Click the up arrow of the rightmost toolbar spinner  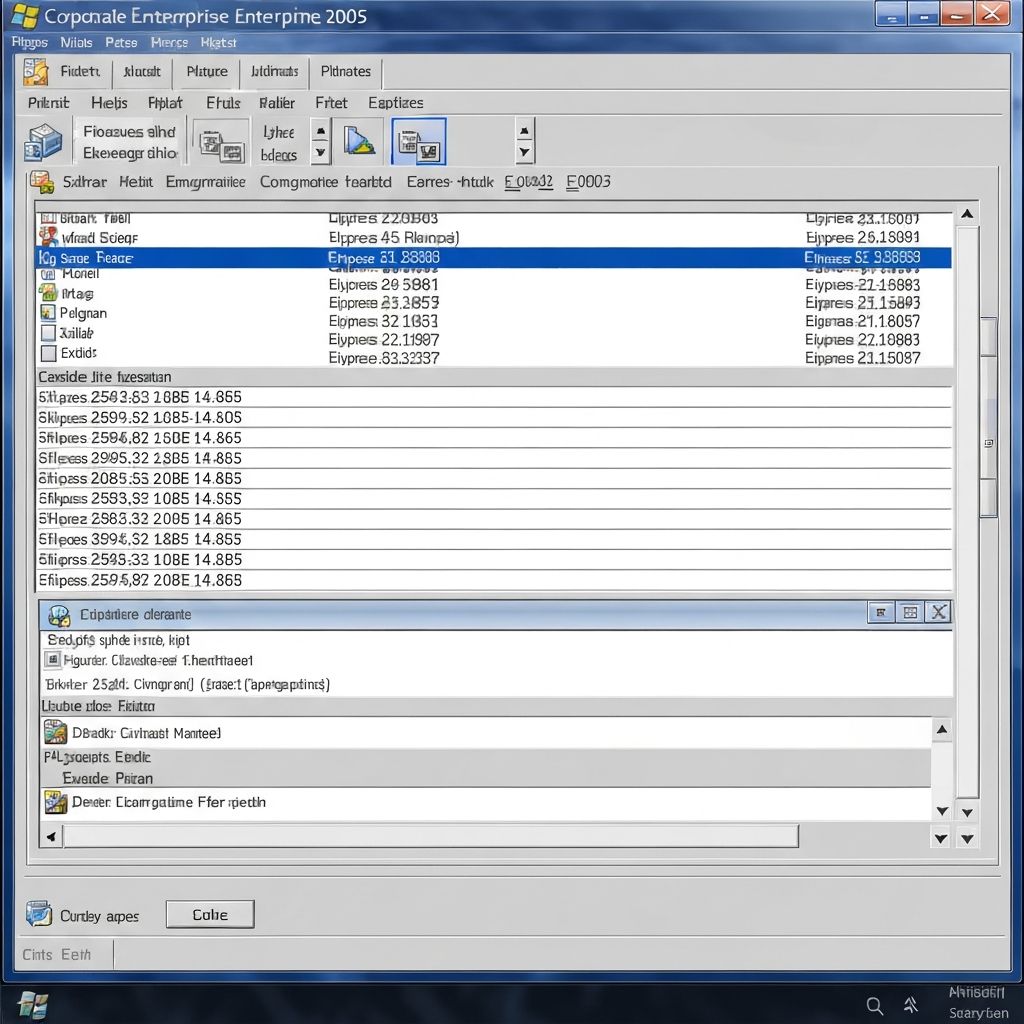tap(525, 129)
